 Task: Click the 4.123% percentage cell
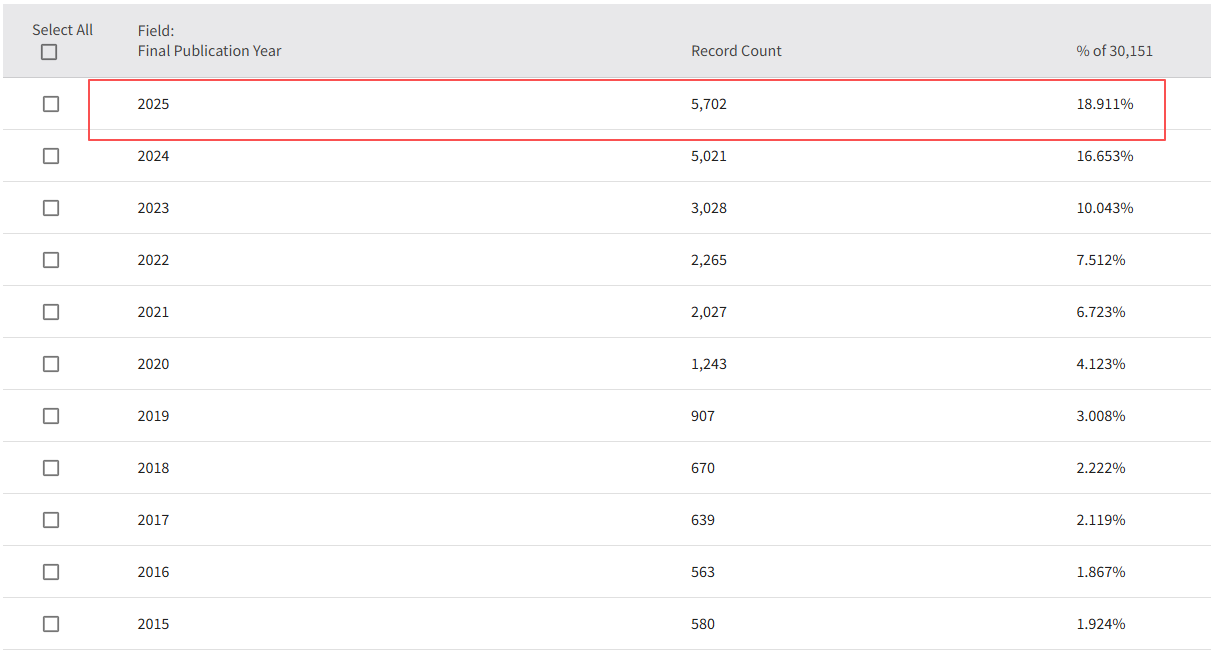point(1100,364)
